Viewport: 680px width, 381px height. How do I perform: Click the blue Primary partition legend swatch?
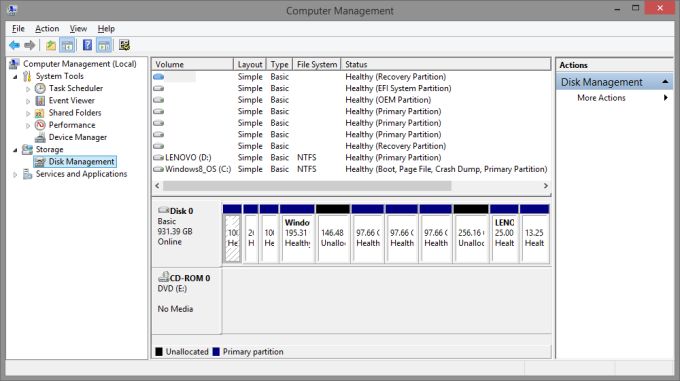click(x=216, y=352)
